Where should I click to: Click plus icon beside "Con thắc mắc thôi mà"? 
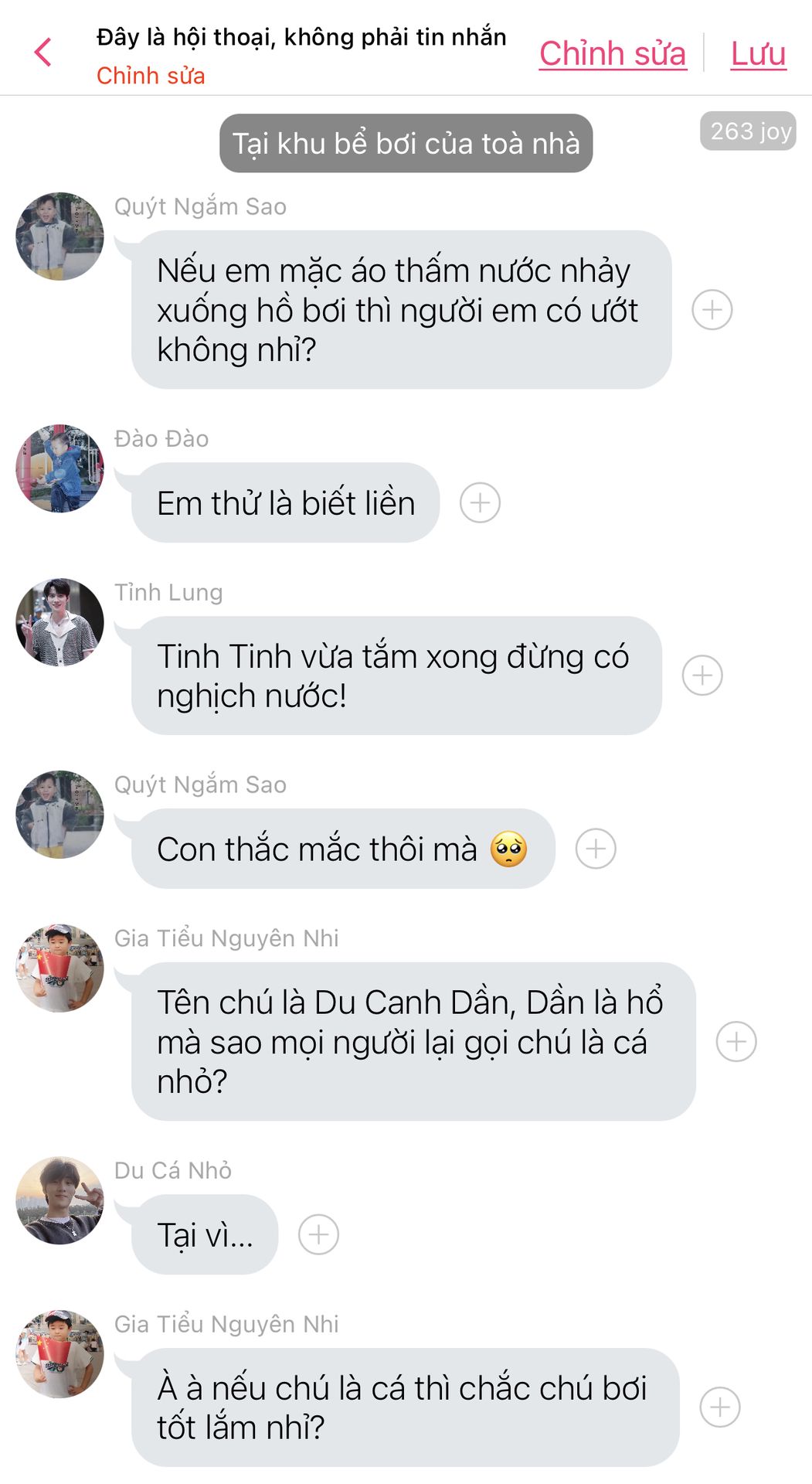coord(596,849)
